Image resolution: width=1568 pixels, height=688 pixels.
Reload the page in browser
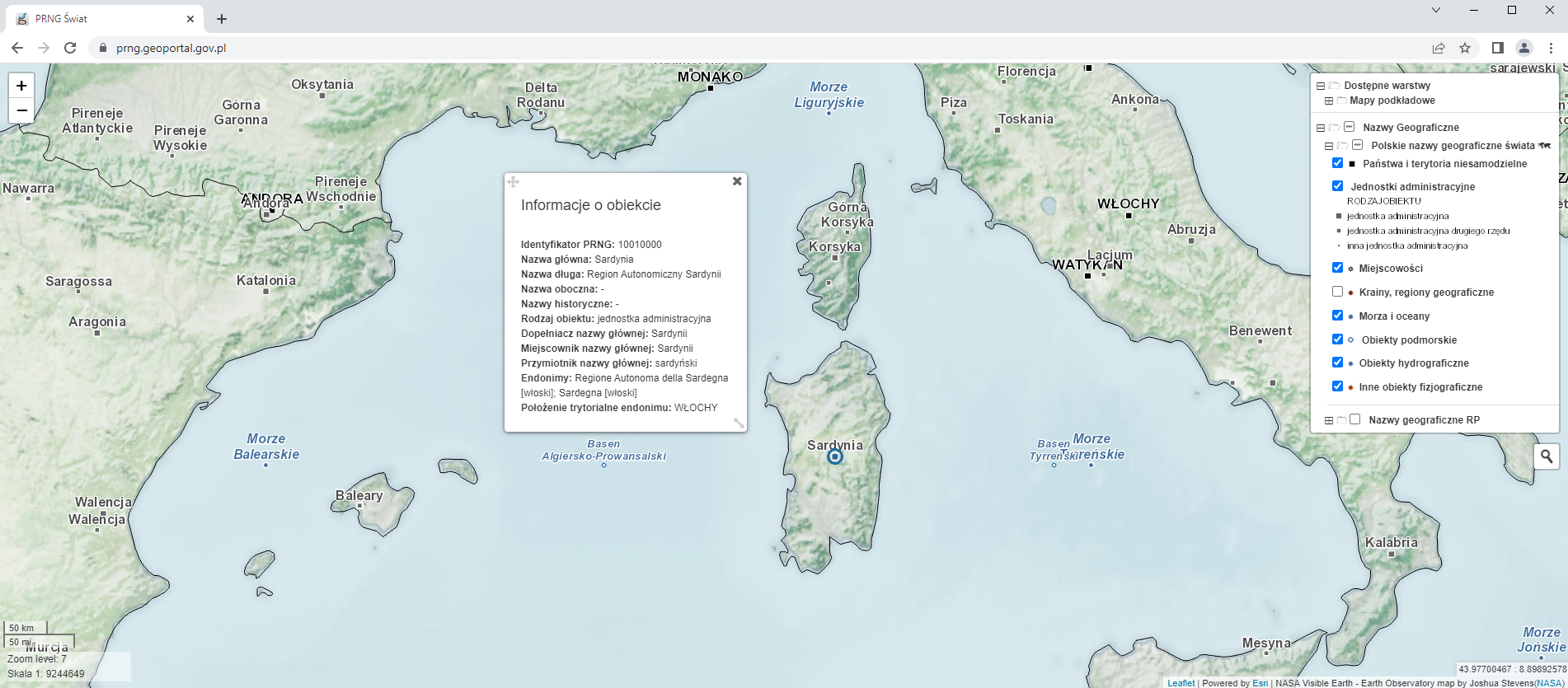coord(70,48)
